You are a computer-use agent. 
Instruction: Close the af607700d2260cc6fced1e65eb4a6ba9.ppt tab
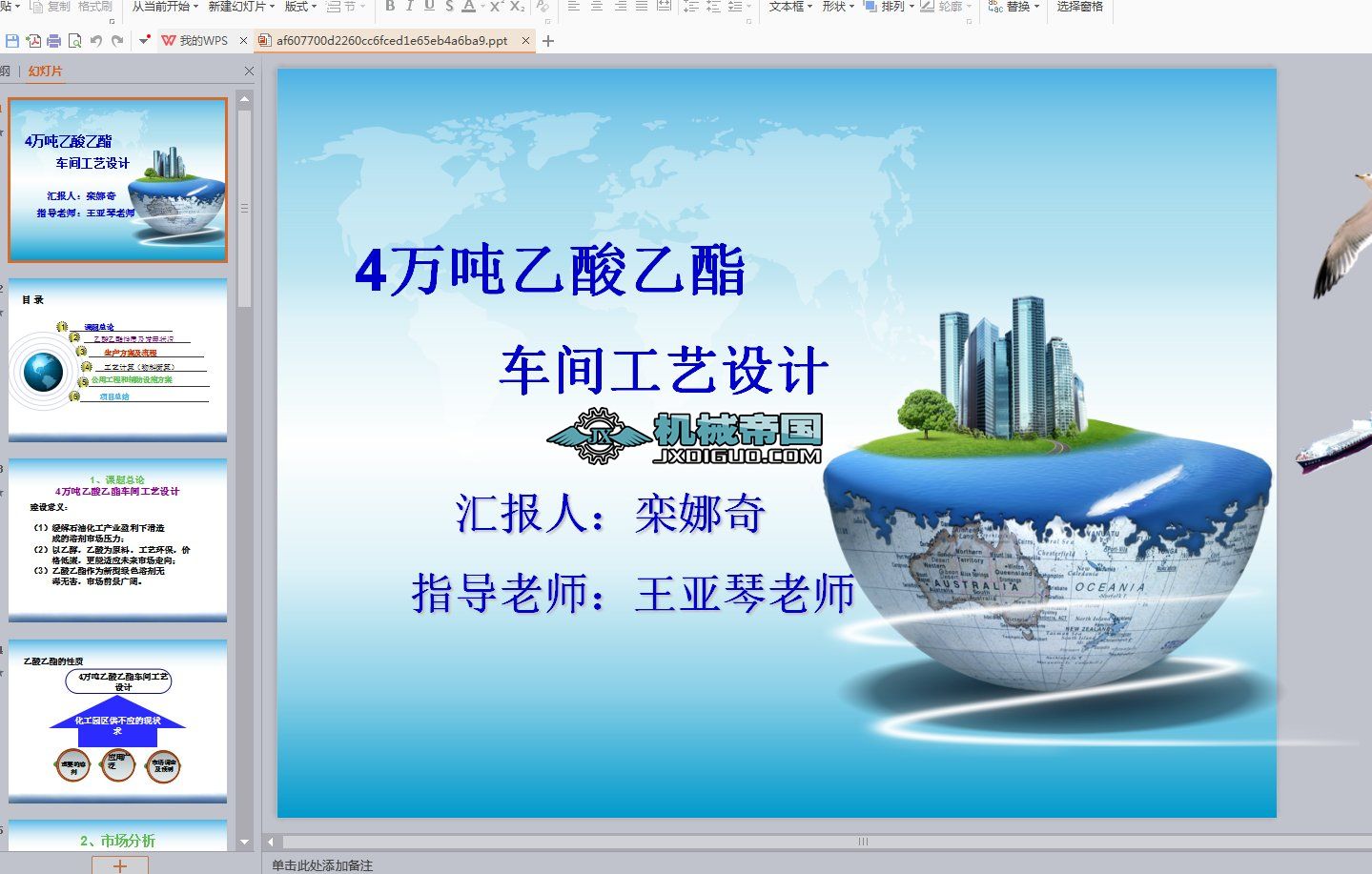point(525,41)
